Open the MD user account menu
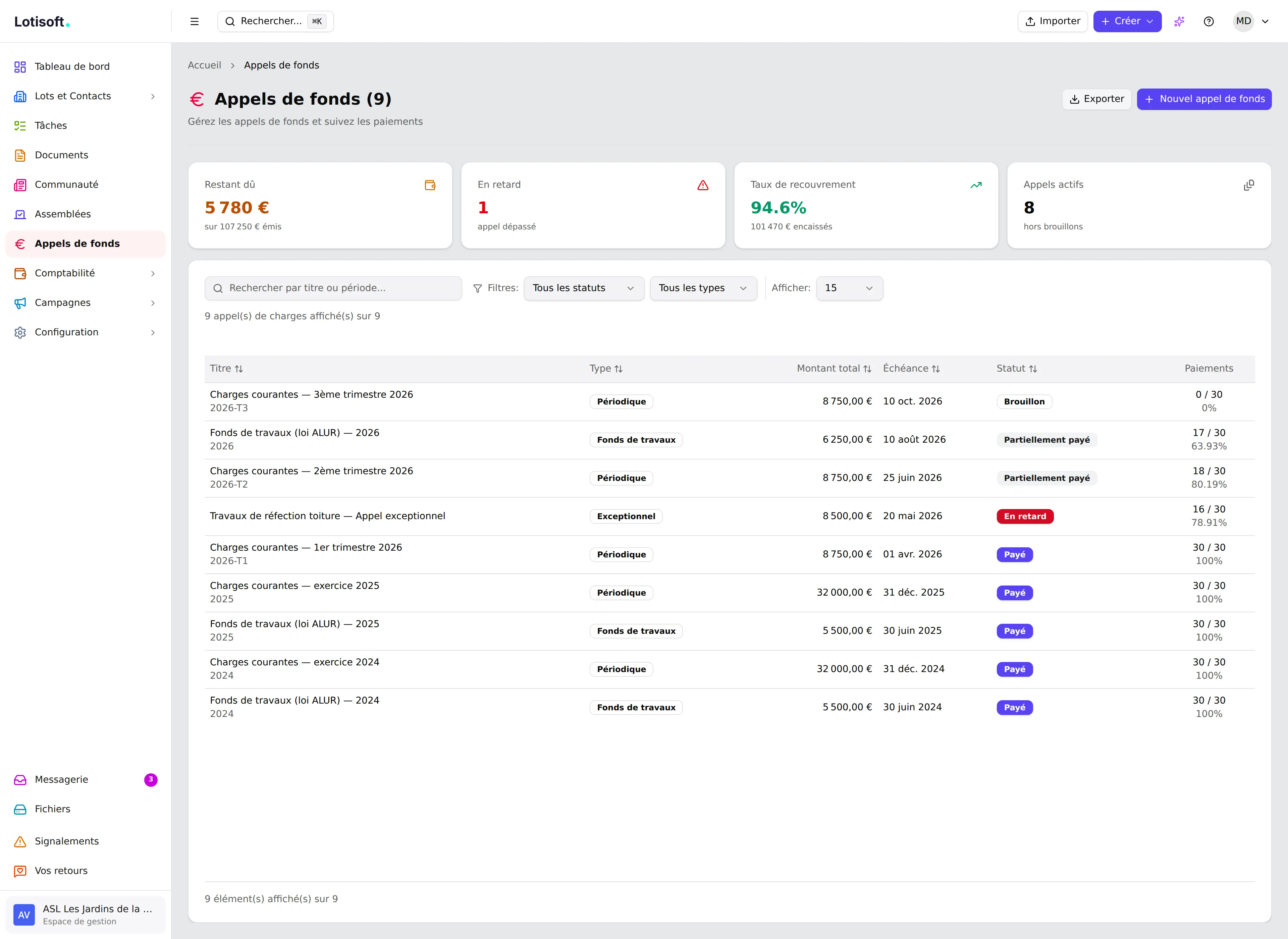 [1251, 21]
